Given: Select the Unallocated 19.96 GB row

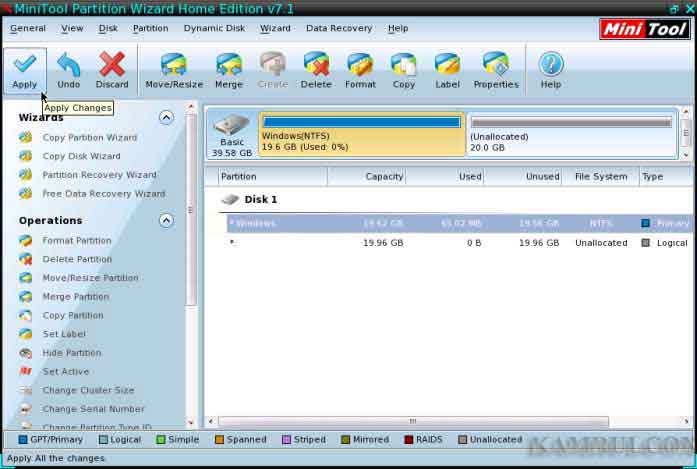Looking at the screenshot, I should tap(461, 243).
